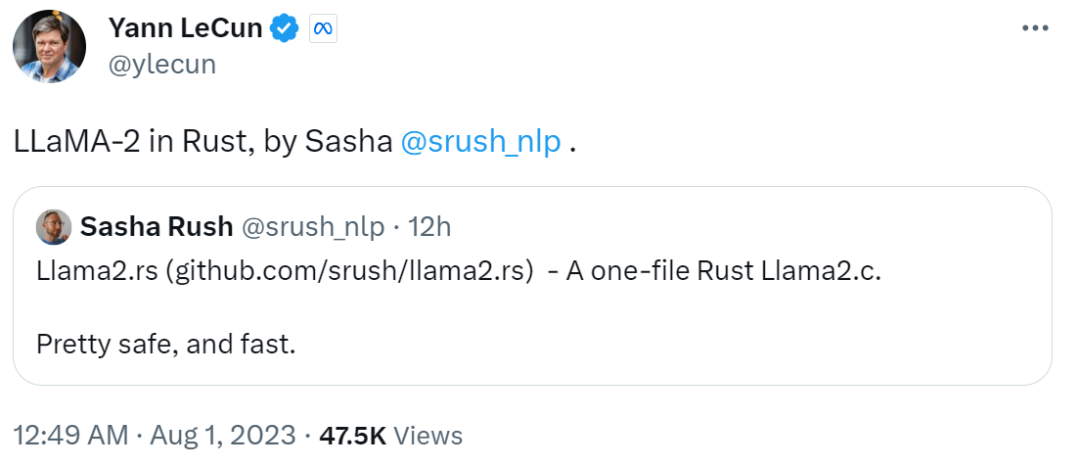1080x466 pixels.
Task: Click the word 'Views' under the tweet
Action: [x=428, y=436]
